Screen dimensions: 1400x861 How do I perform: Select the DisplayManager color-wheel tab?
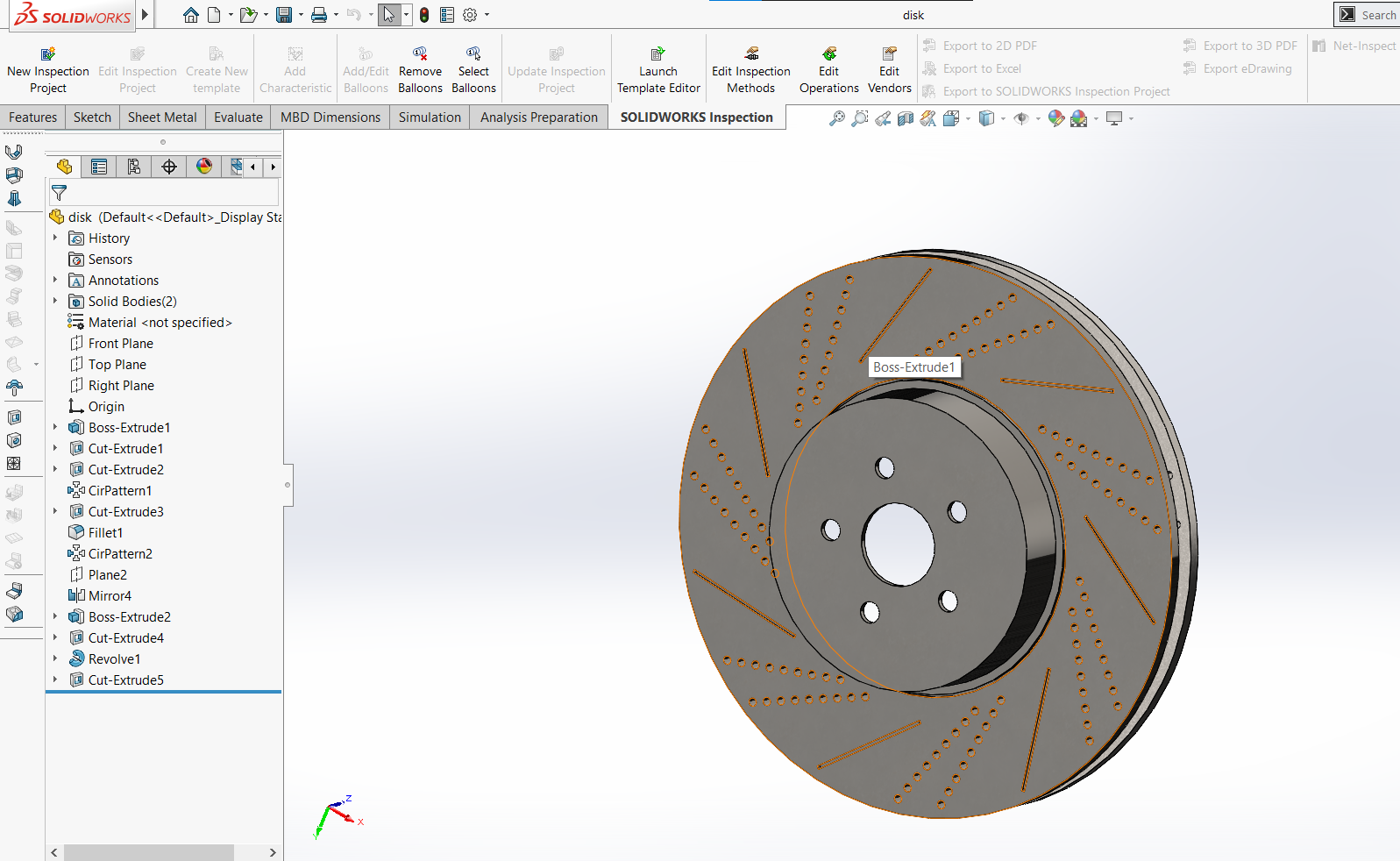204,167
